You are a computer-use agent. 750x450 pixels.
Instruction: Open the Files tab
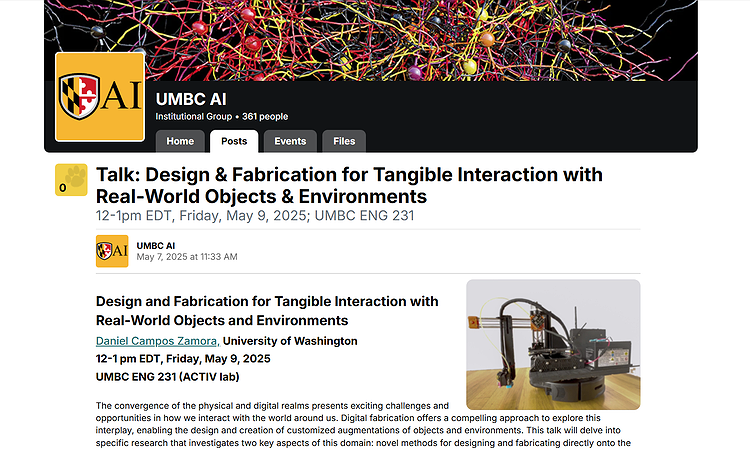344,141
